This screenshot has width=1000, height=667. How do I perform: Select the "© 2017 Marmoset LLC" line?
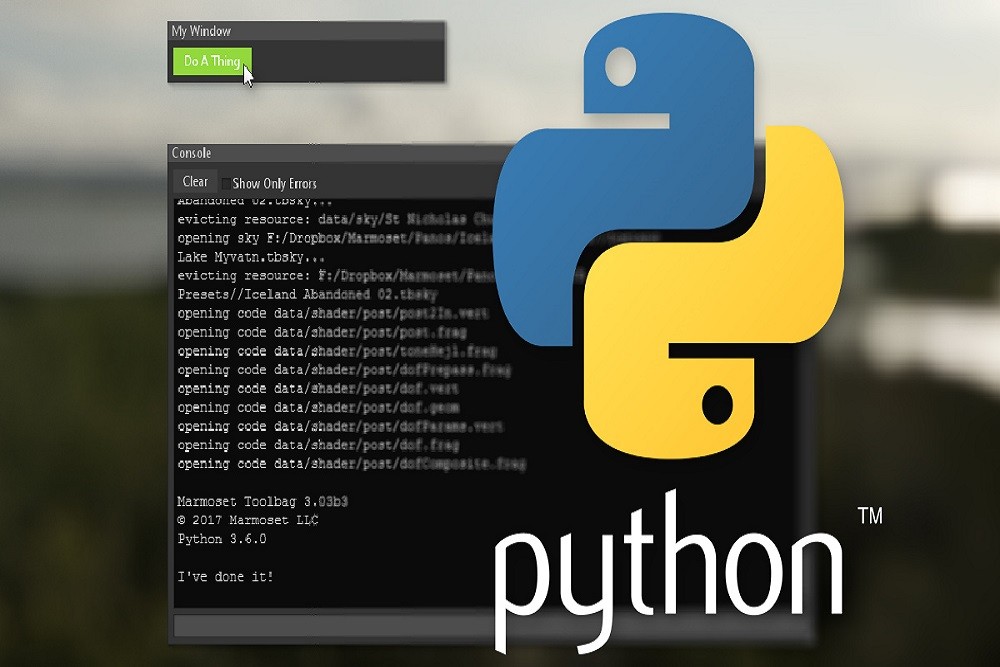(x=247, y=520)
